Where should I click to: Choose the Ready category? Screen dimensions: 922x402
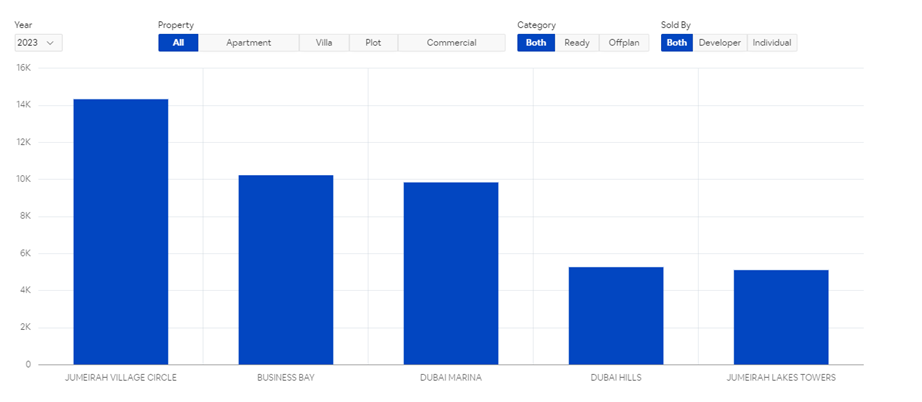pyautogui.click(x=577, y=43)
